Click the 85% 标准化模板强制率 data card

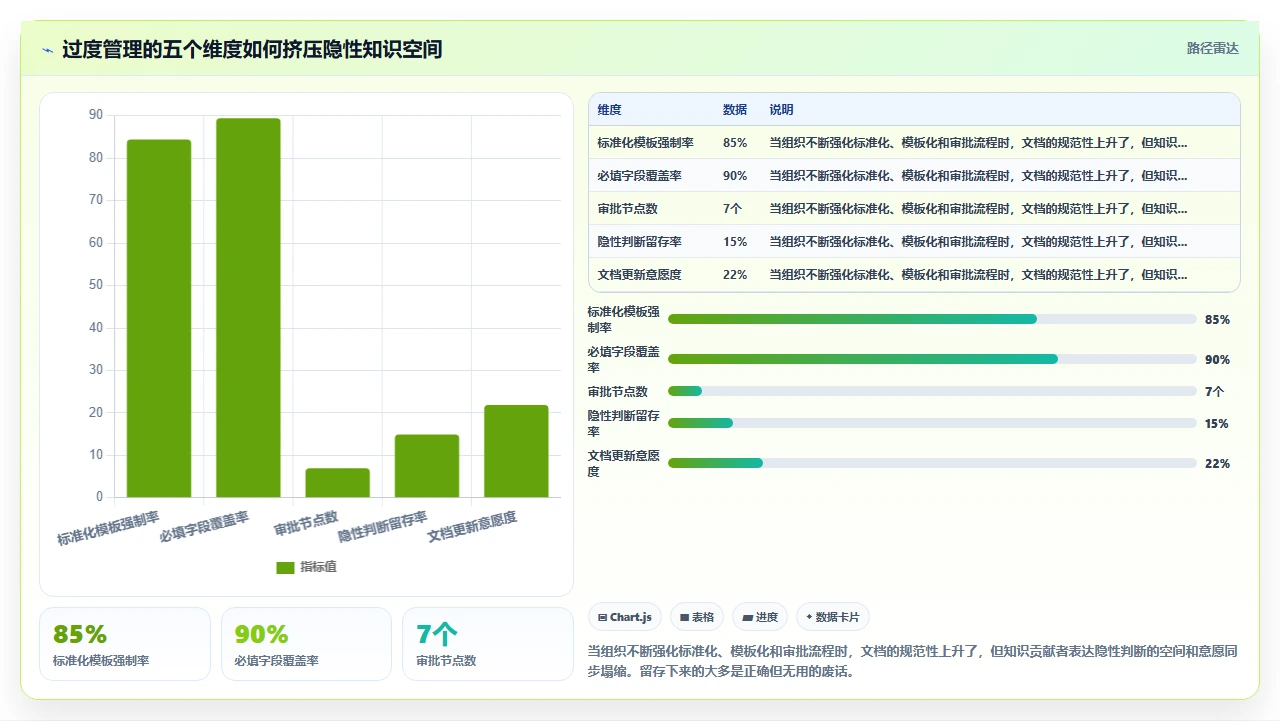[x=125, y=644]
